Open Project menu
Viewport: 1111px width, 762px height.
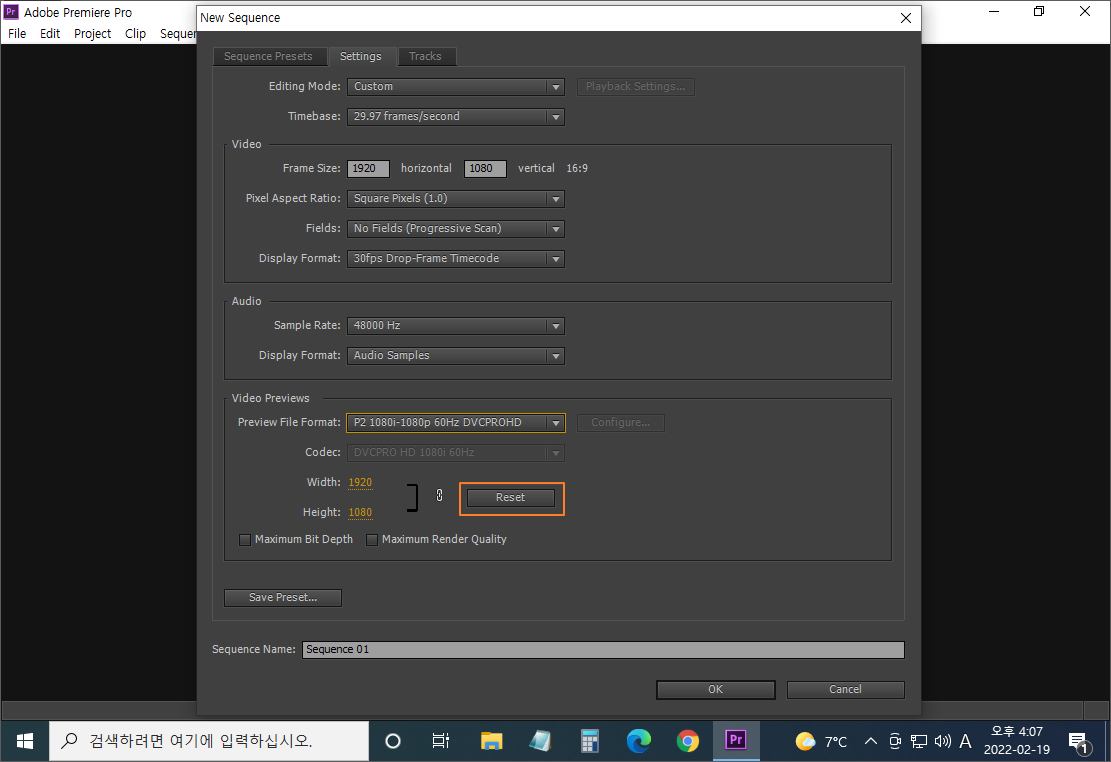click(x=93, y=33)
